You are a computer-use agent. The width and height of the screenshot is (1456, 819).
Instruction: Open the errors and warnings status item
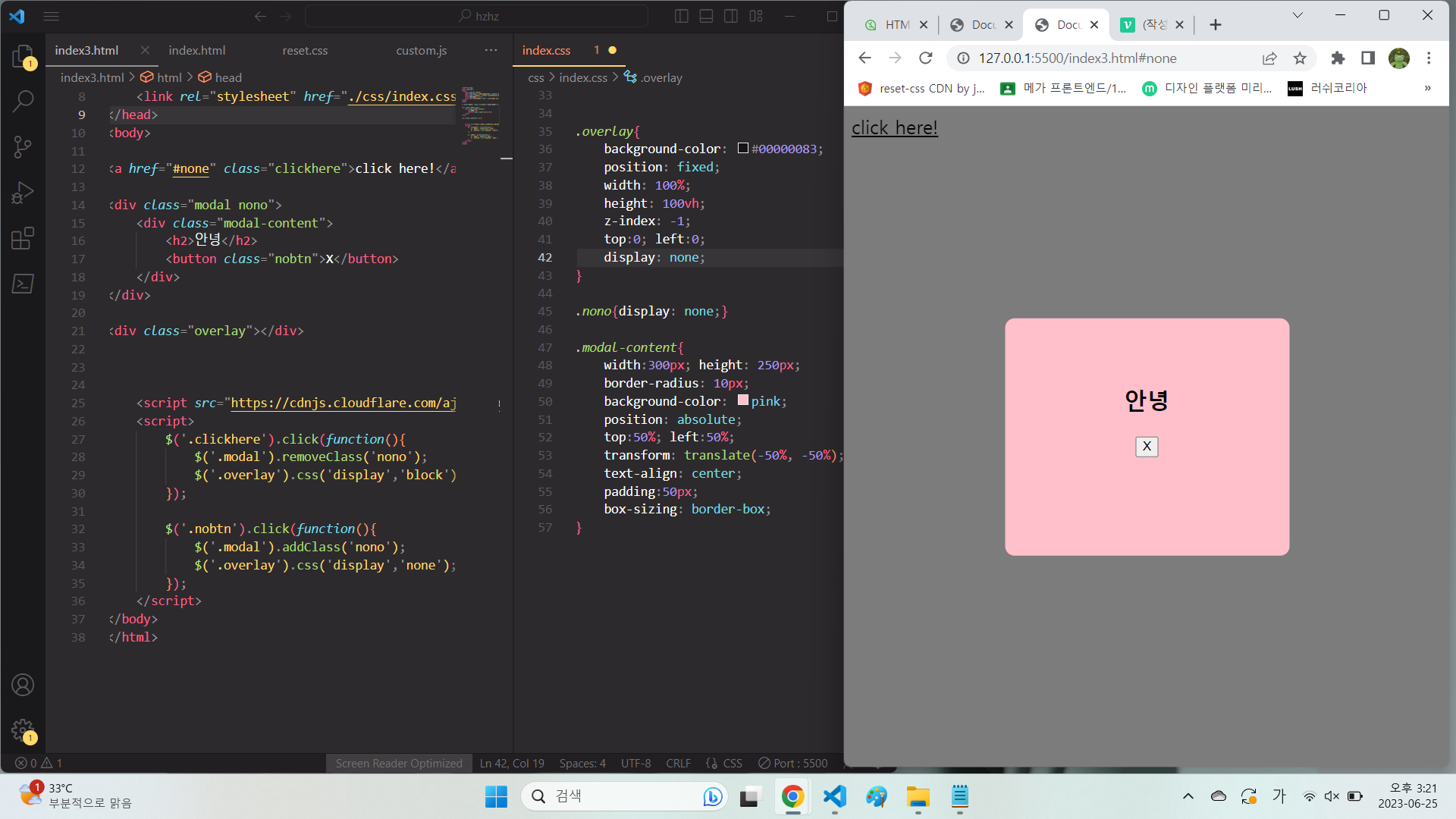(x=39, y=763)
